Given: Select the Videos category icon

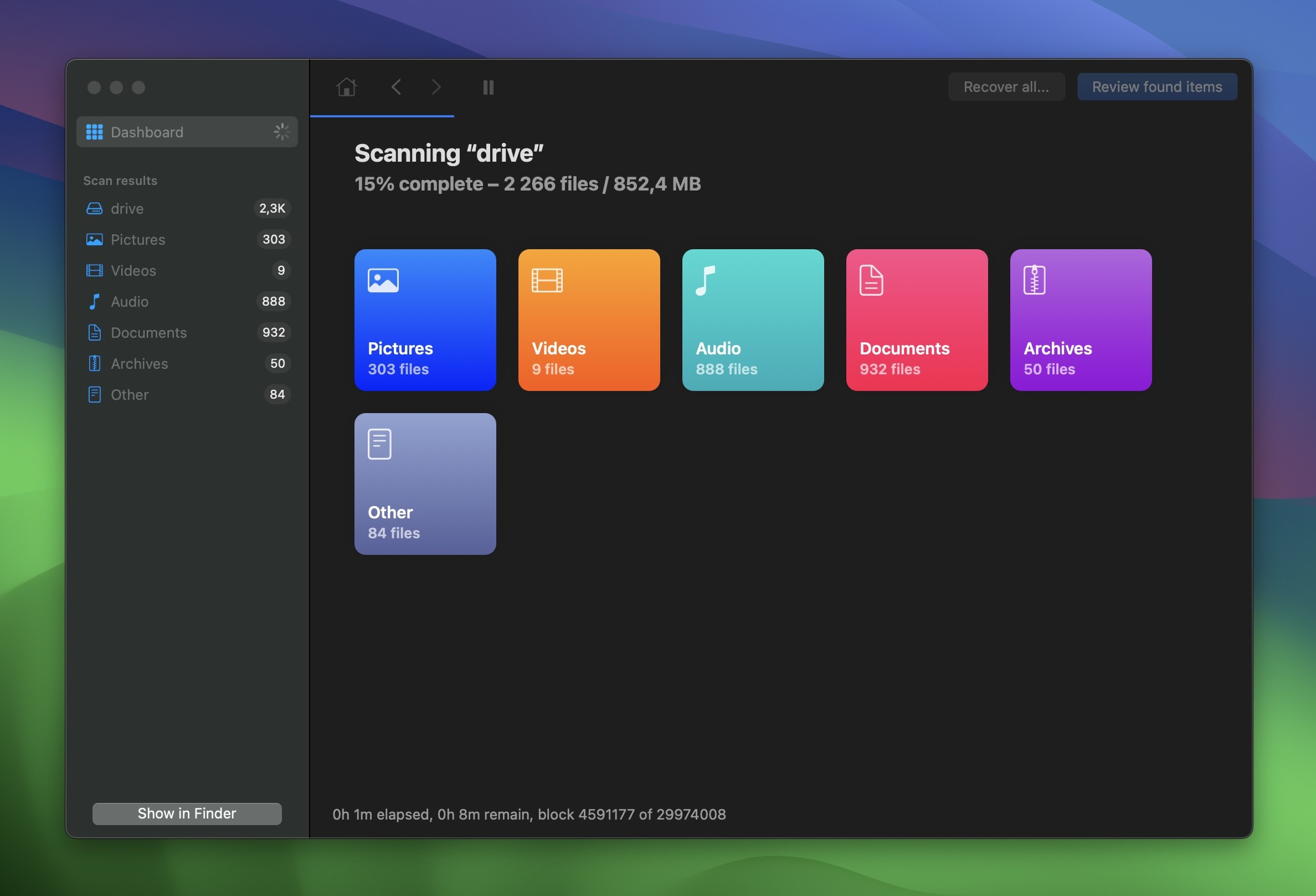Looking at the screenshot, I should coord(547,279).
